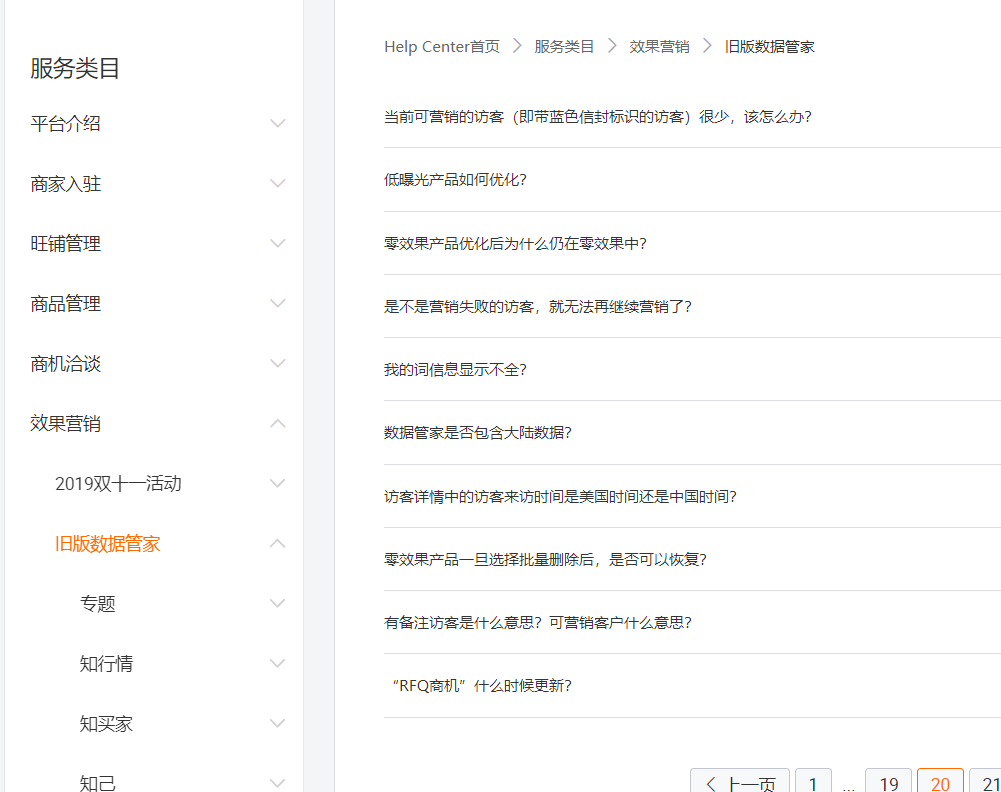The width and height of the screenshot is (1001, 792).
Task: Expand the 平台介绍 category chevron
Action: click(278, 124)
